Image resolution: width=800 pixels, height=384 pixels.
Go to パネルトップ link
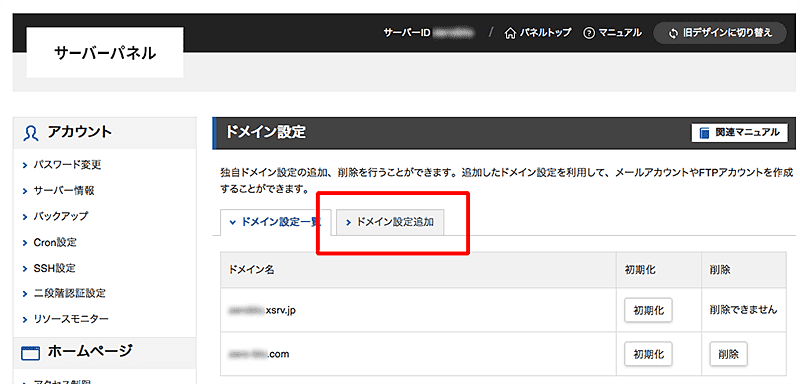point(538,33)
